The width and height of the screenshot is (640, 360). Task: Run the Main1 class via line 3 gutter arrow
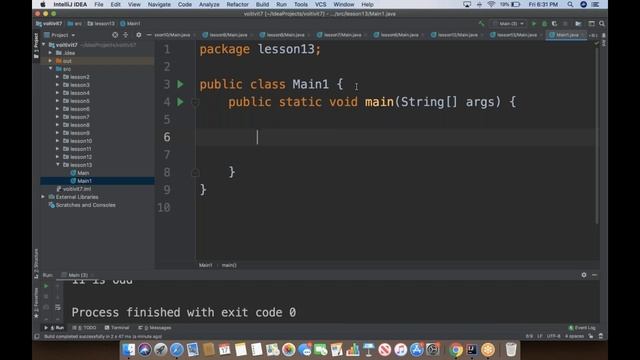click(x=180, y=84)
